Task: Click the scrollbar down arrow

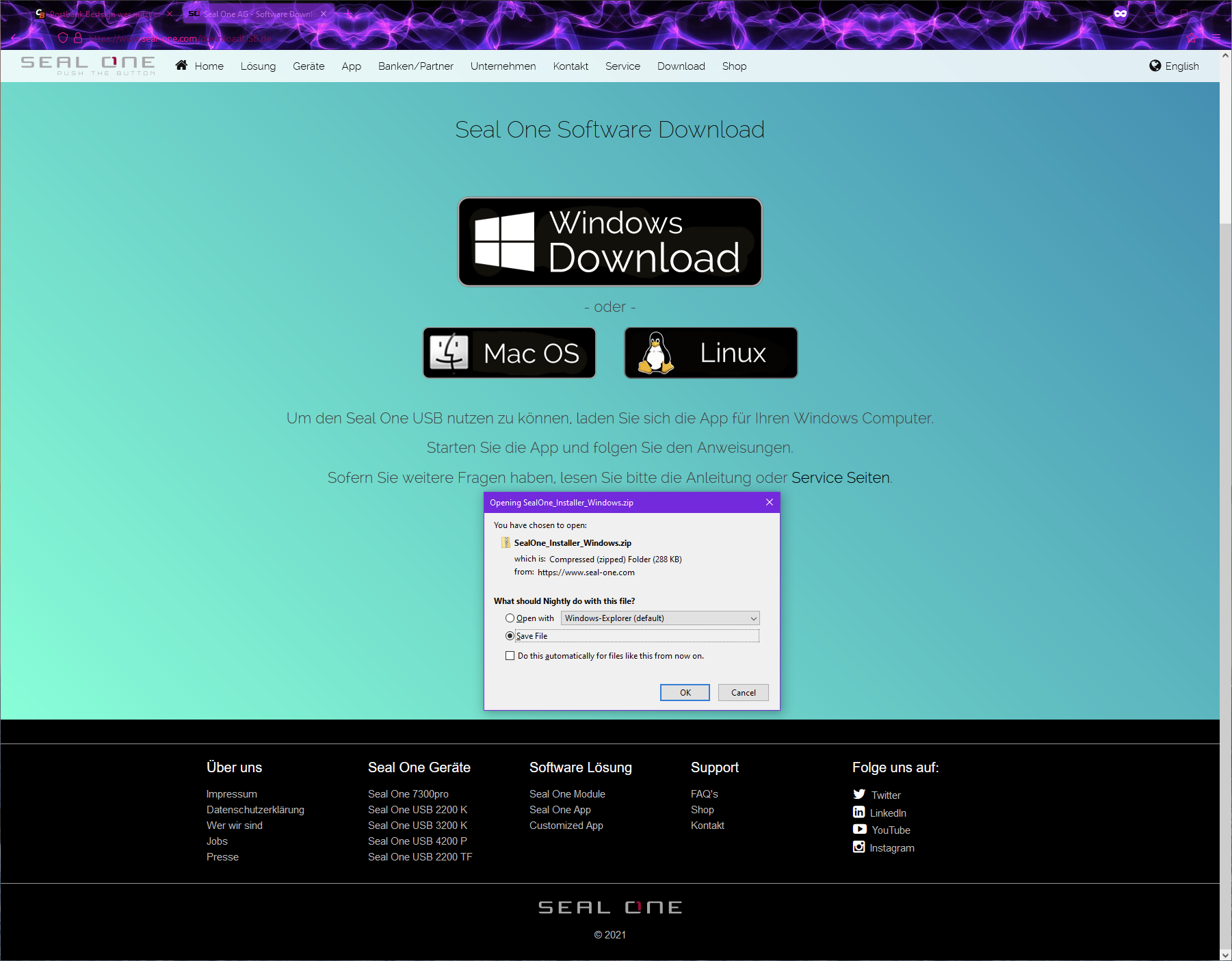Action: pyautogui.click(x=1226, y=955)
